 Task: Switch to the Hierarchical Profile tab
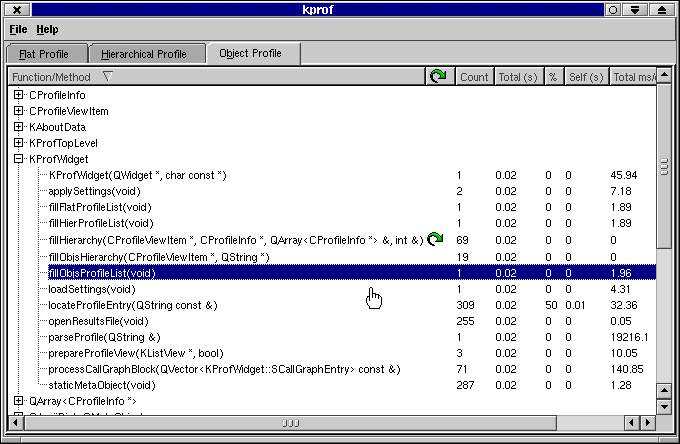pyautogui.click(x=147, y=54)
